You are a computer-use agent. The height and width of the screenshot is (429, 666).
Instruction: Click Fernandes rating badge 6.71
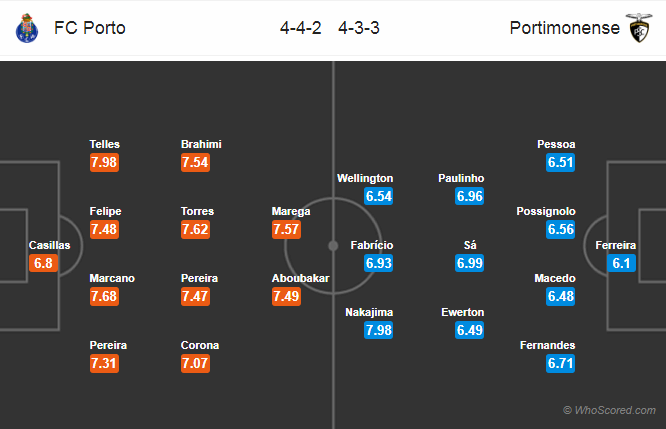561,364
